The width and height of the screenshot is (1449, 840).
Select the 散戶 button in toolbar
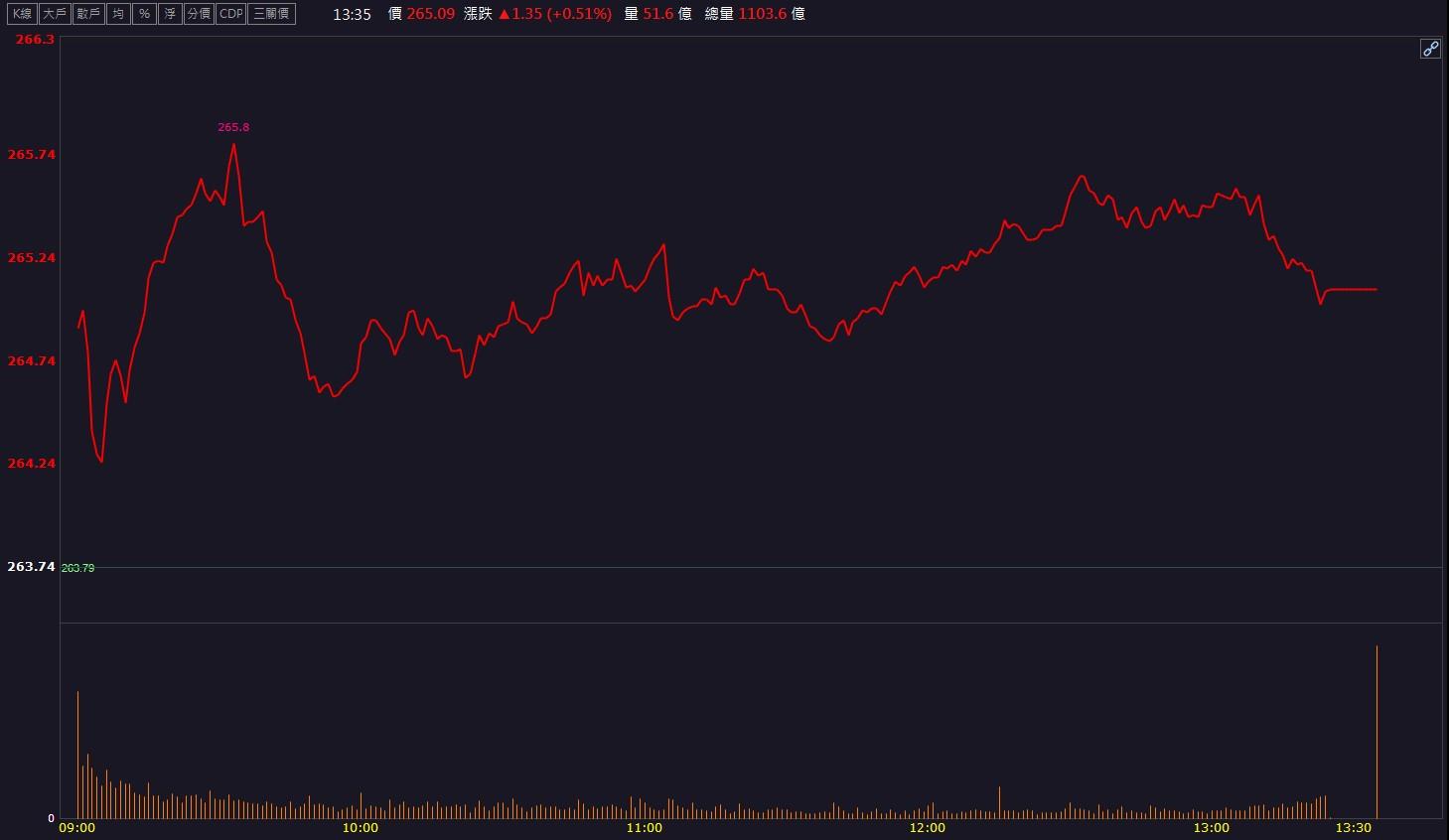coord(88,14)
